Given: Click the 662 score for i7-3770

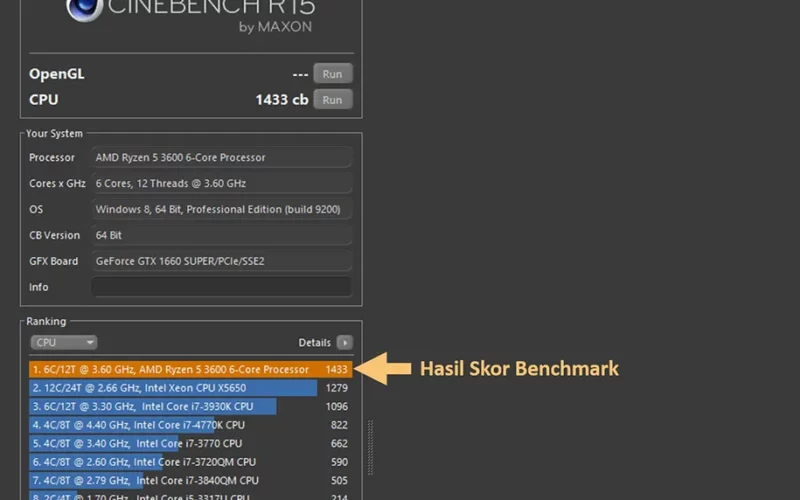Looking at the screenshot, I should click(339, 443).
